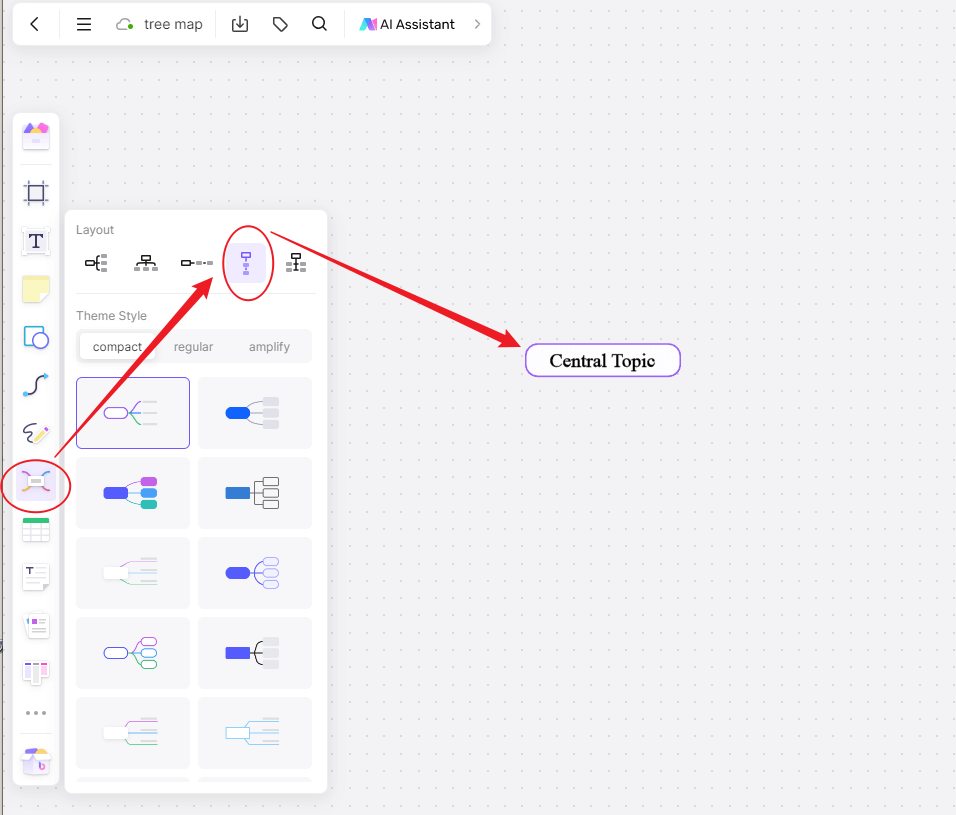
Task: Select the timeline layout option
Action: (x=196, y=262)
